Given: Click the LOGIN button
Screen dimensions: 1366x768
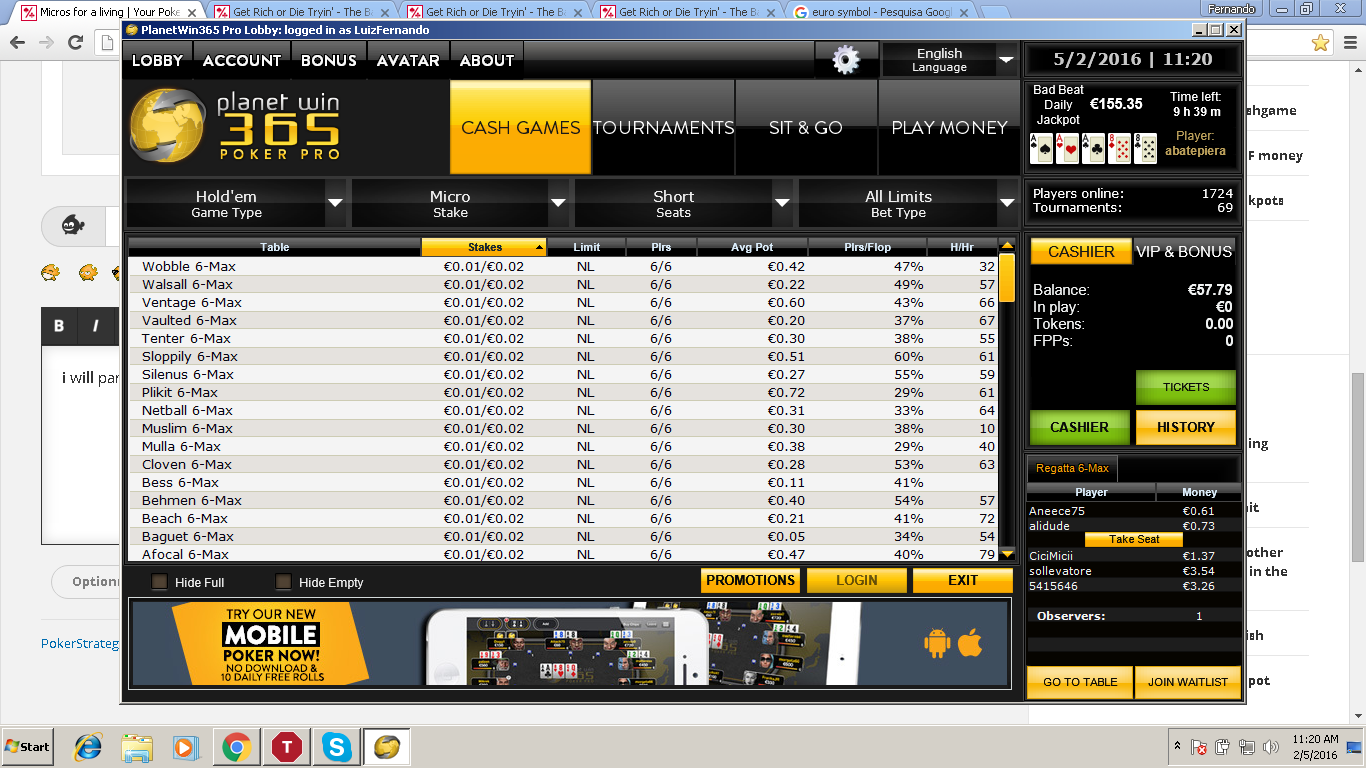Looking at the screenshot, I should 857,580.
